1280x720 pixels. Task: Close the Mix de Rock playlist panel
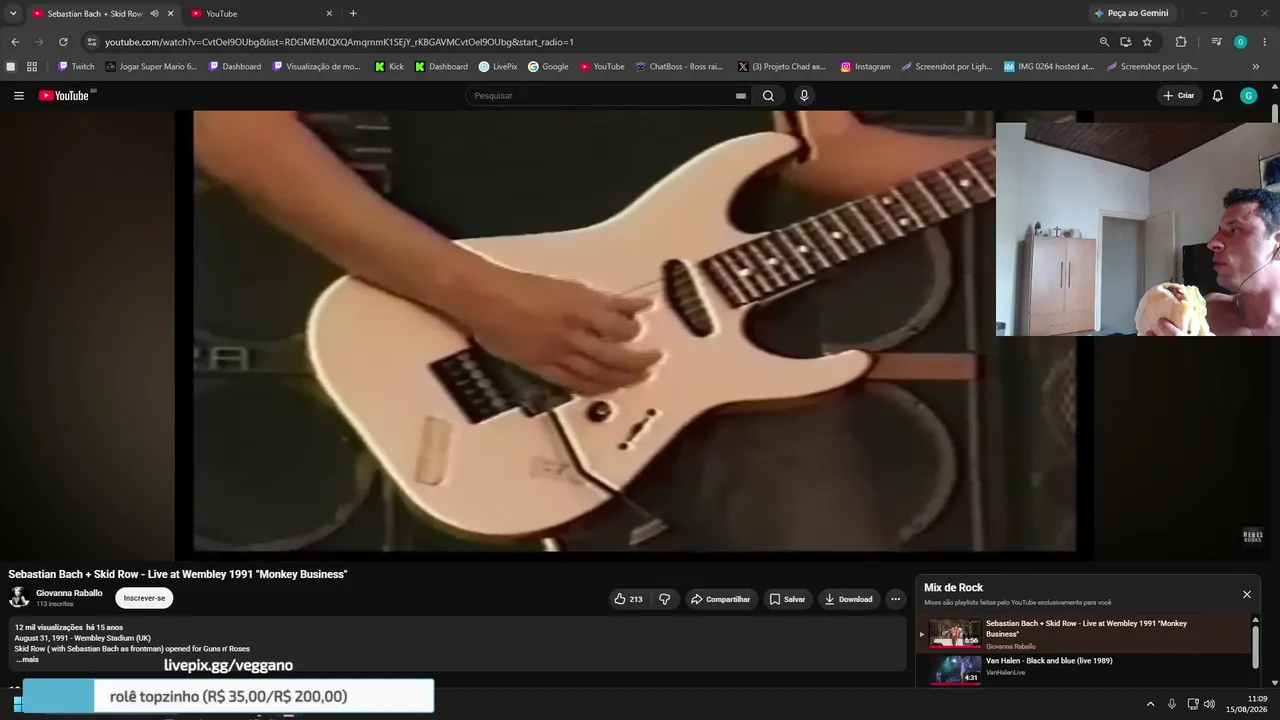coord(1247,594)
